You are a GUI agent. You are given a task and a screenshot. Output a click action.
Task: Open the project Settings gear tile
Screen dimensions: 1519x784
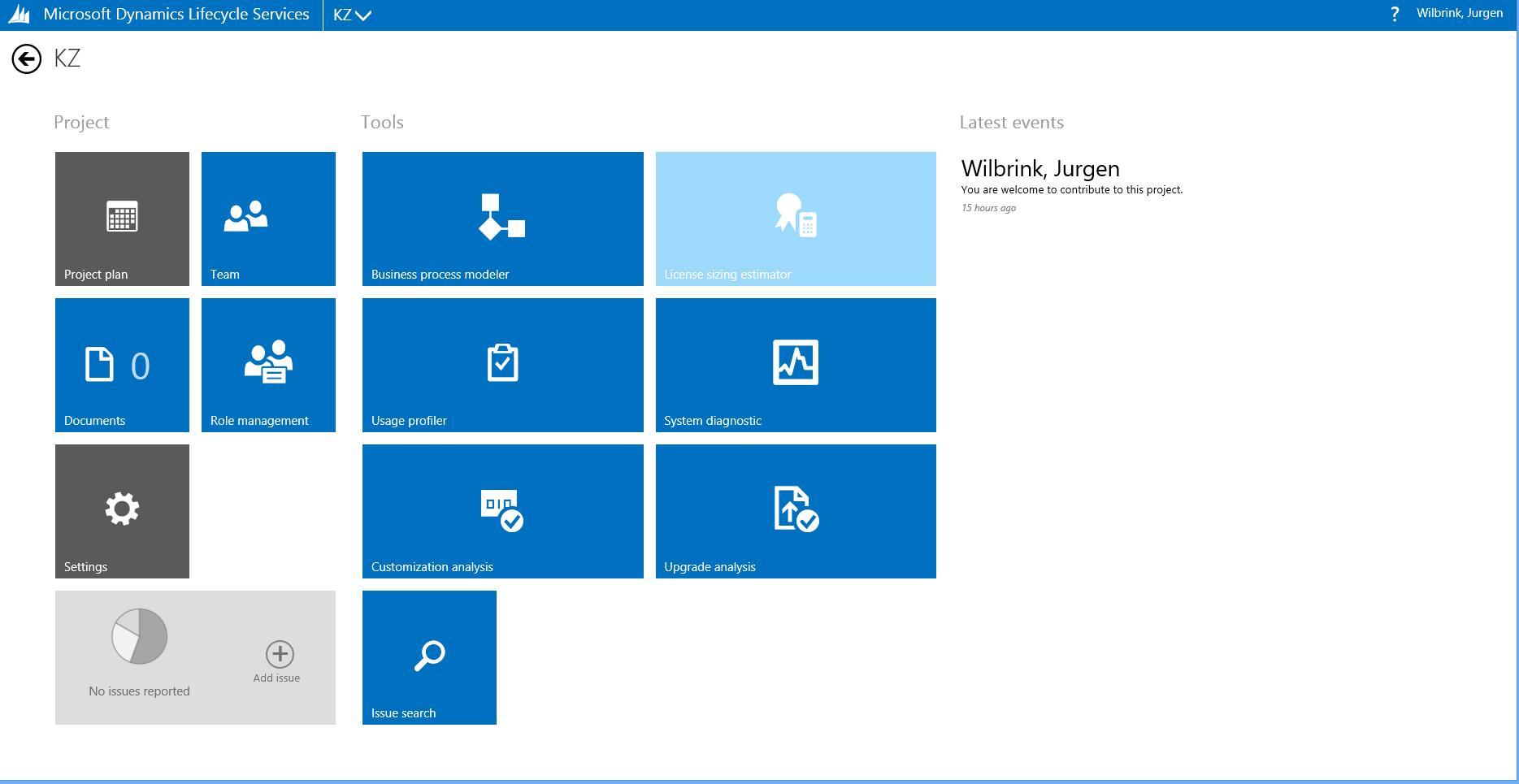point(122,511)
